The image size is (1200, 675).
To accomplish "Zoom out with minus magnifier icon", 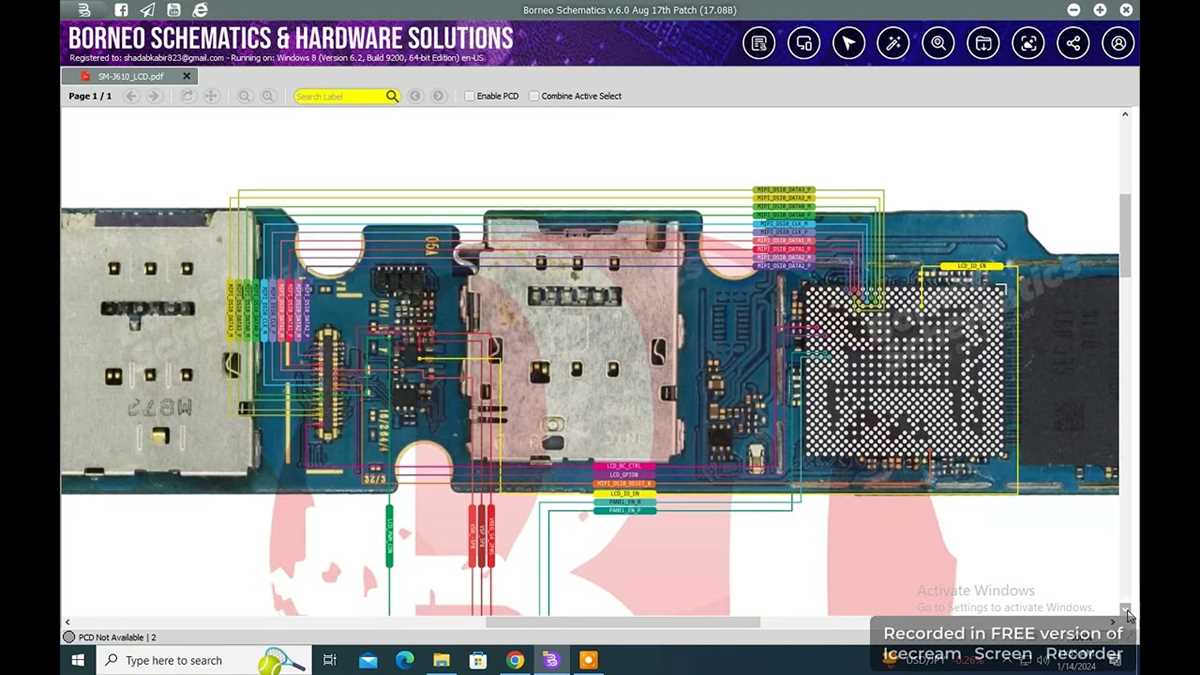I will [244, 96].
